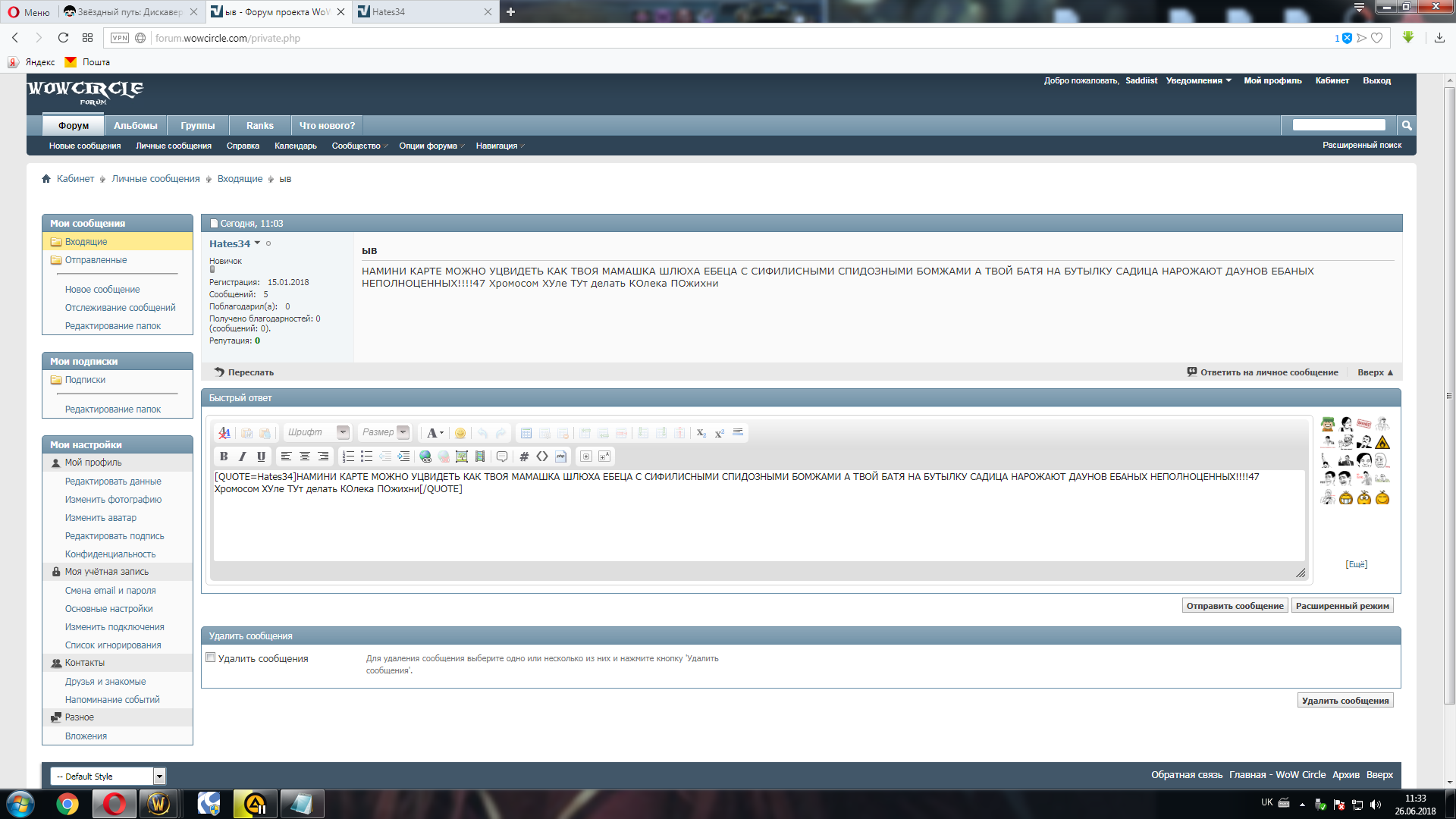The width and height of the screenshot is (1456, 819).
Task: Click the insert table icon
Action: coord(526,433)
